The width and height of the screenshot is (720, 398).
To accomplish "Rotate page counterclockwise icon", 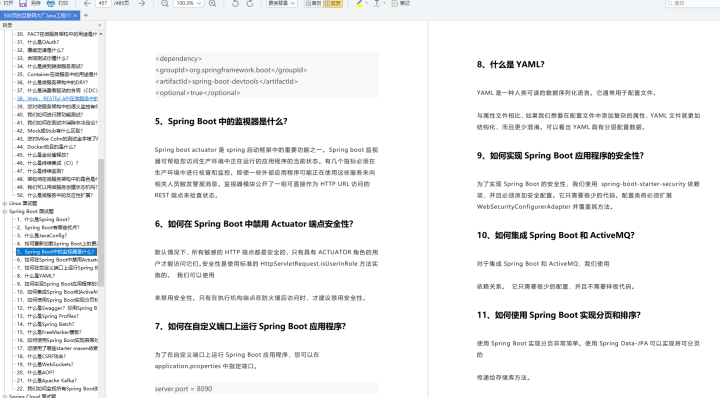I will click(x=235, y=3).
